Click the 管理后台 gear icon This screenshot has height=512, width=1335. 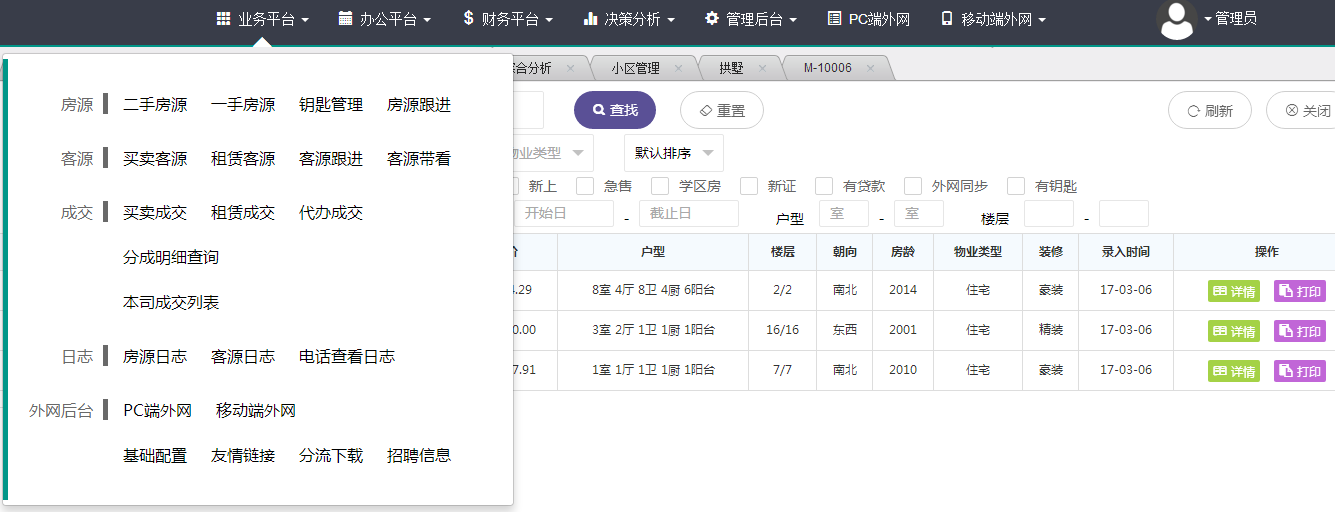click(712, 19)
